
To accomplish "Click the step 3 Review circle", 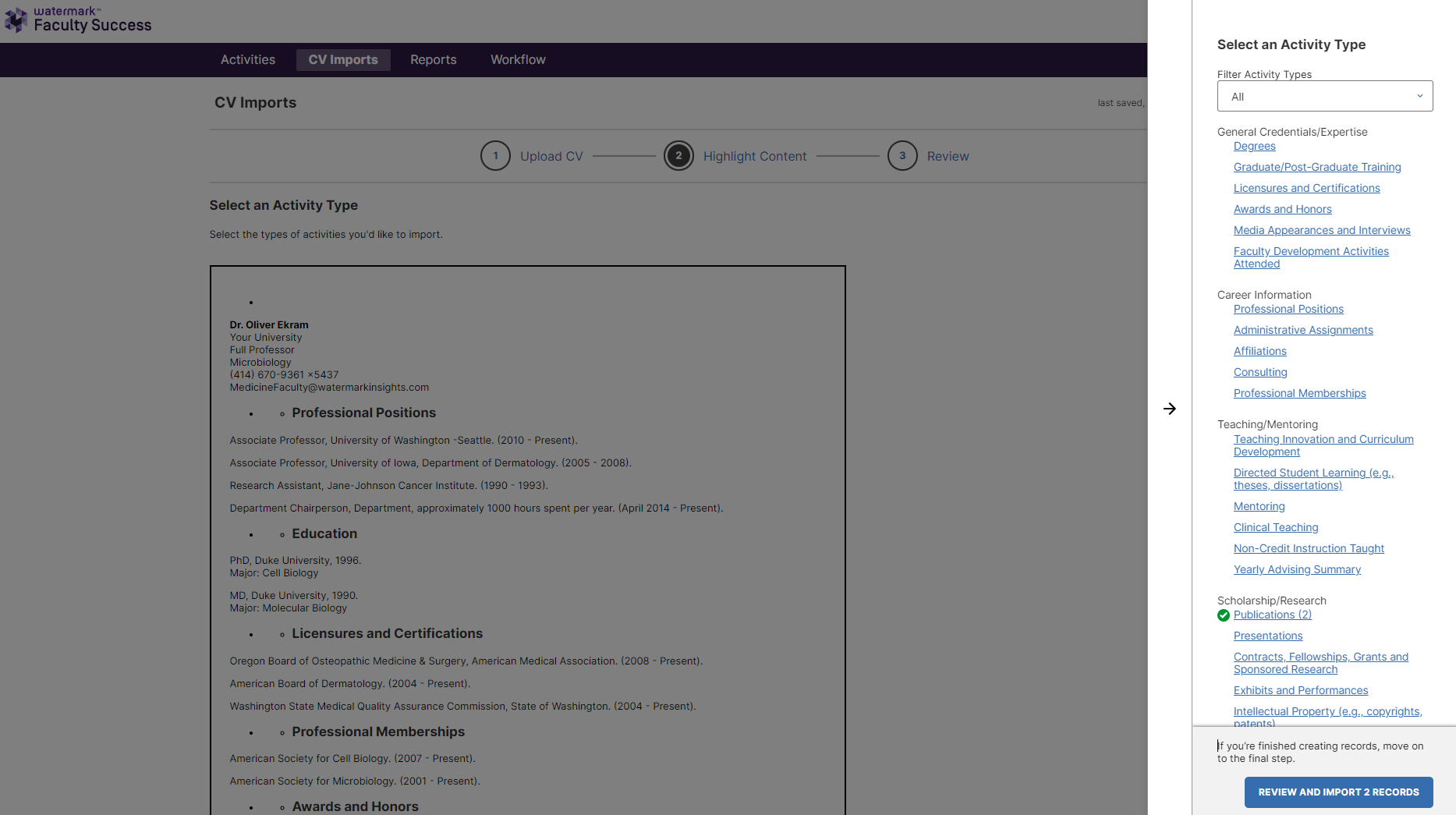I will [902, 155].
